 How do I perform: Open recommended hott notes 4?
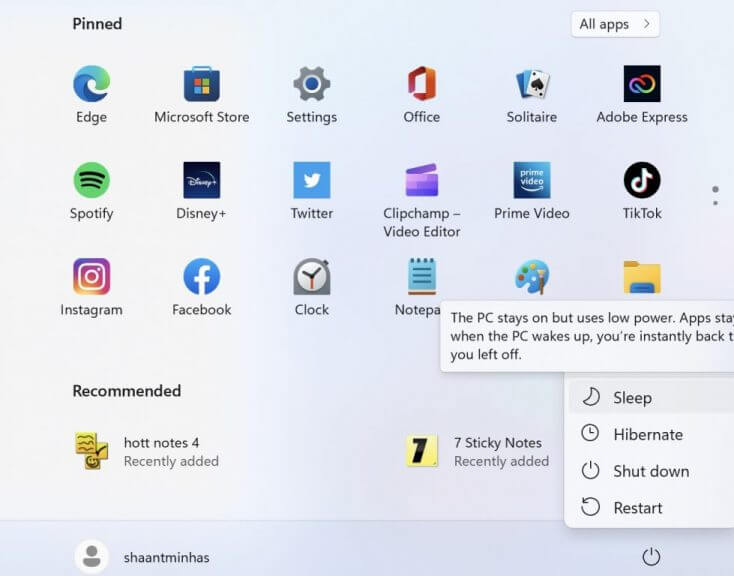tap(147, 451)
